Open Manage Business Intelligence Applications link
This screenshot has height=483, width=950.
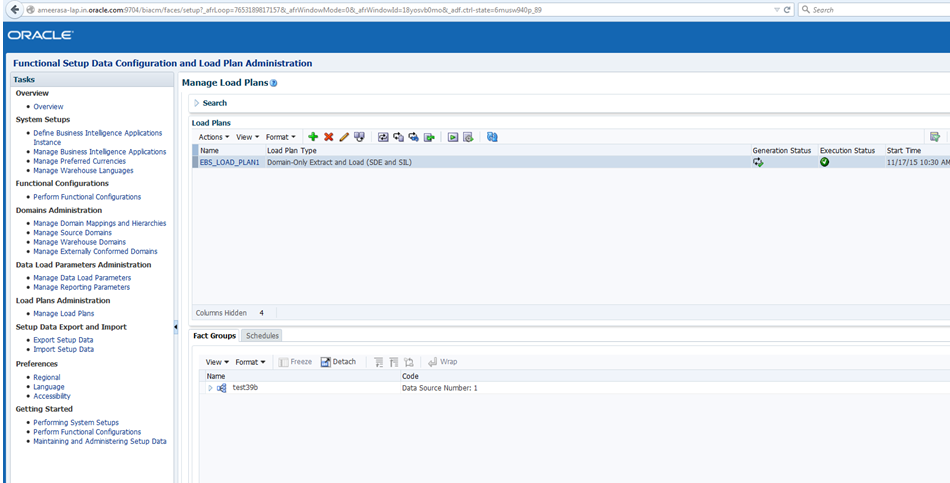tap(99, 152)
